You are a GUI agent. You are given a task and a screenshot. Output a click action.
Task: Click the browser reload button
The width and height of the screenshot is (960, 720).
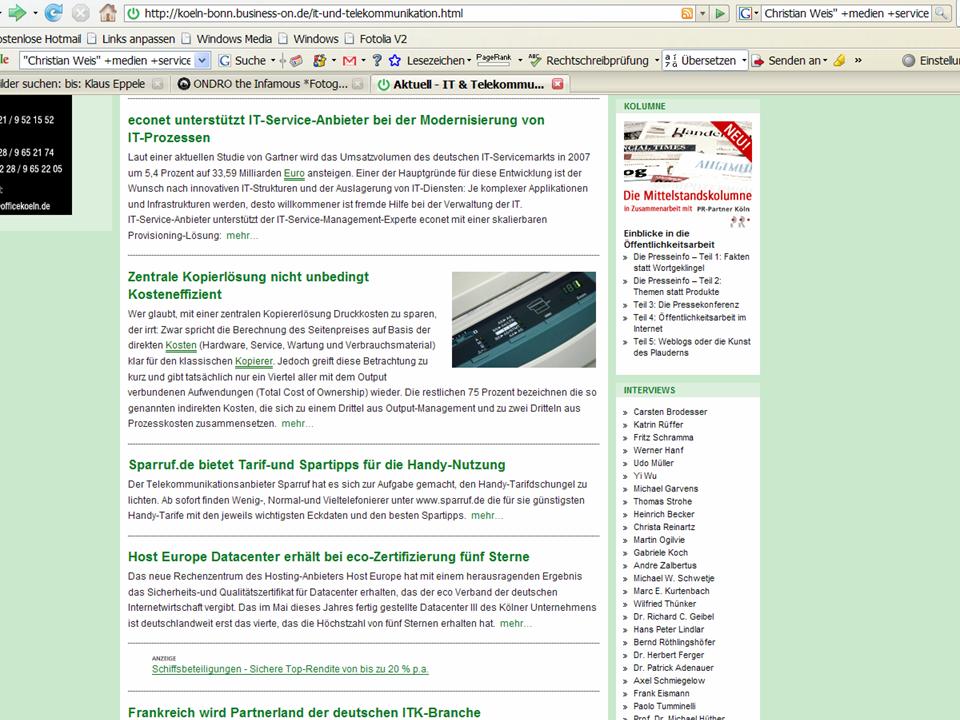coord(54,13)
